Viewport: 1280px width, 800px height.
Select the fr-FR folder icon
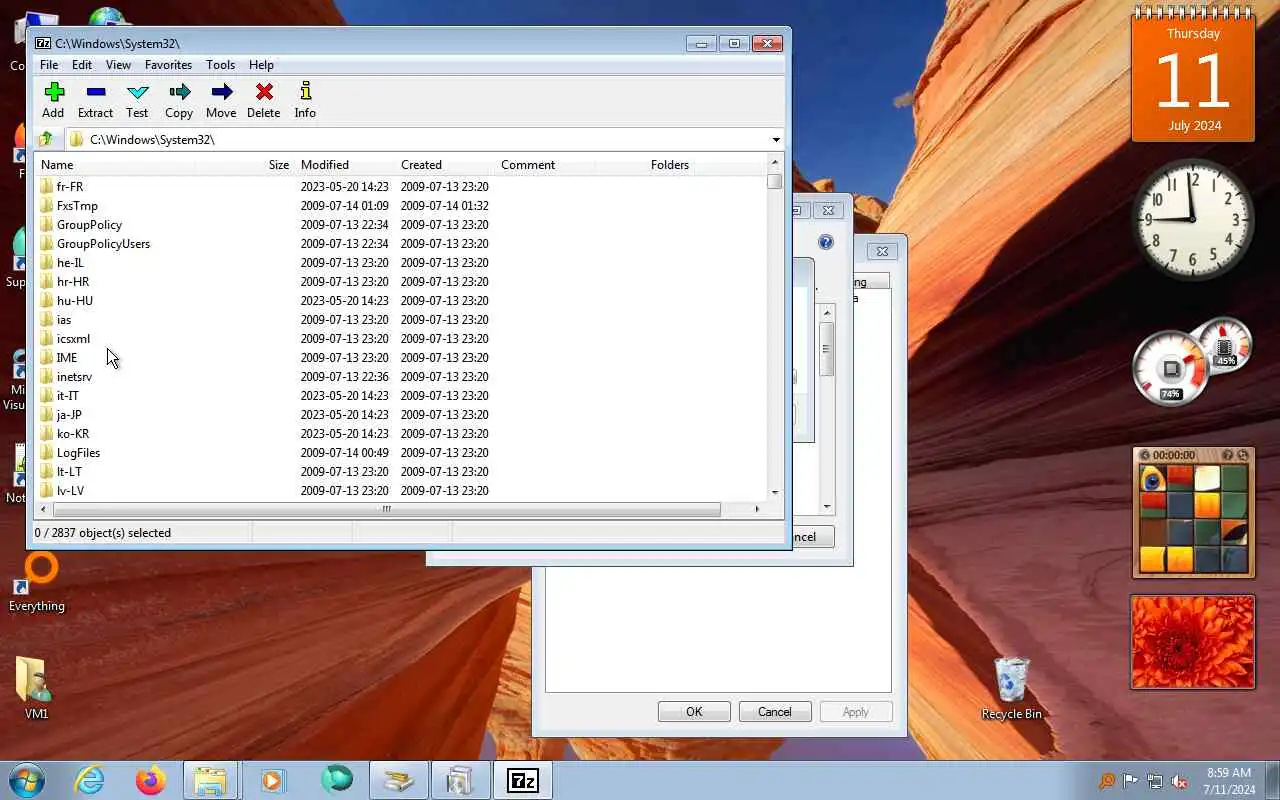click(46, 186)
